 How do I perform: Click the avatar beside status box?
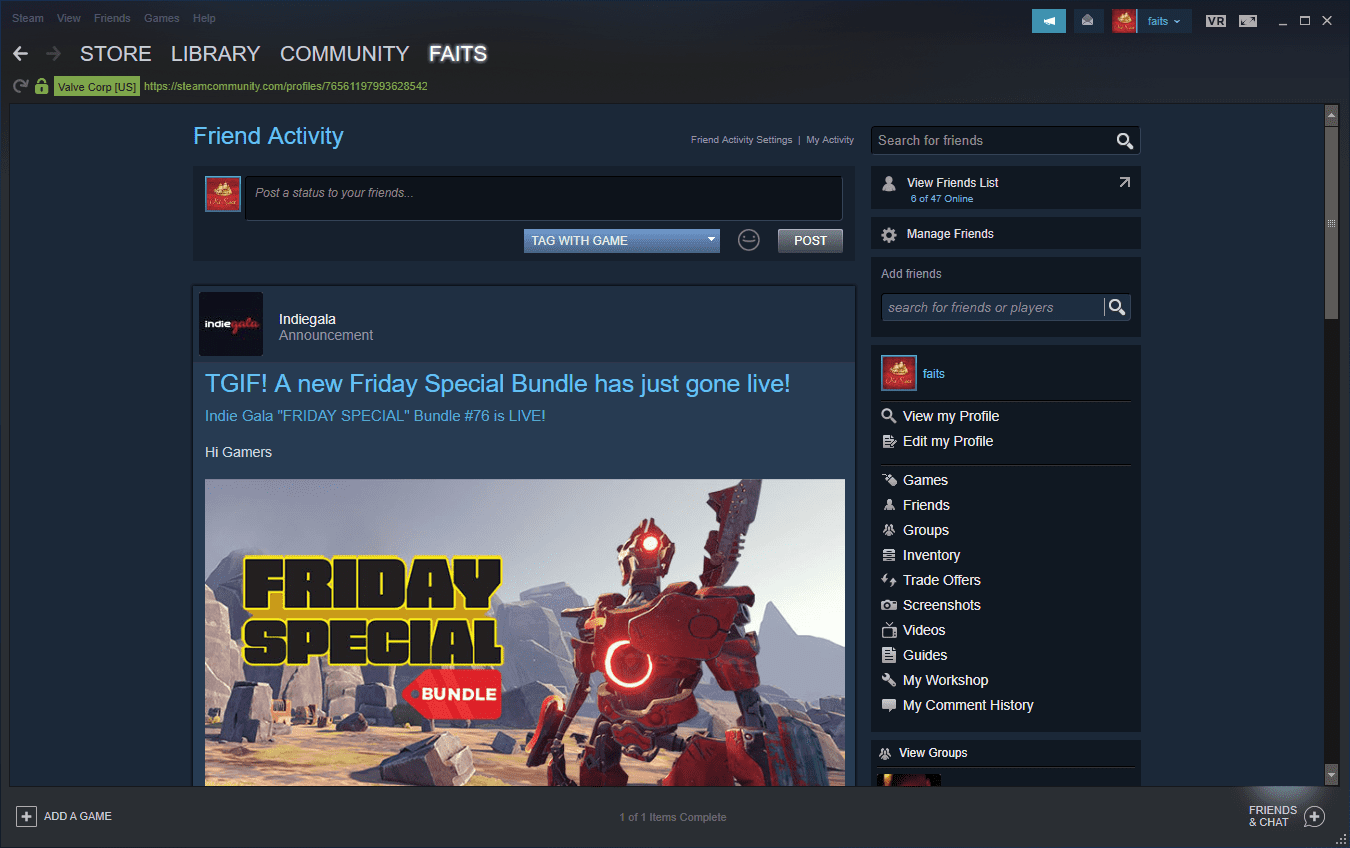click(x=223, y=194)
